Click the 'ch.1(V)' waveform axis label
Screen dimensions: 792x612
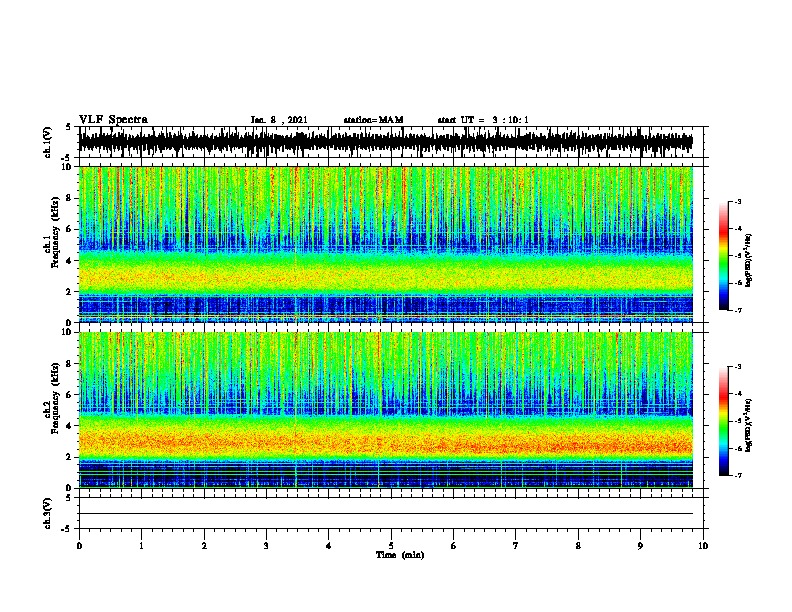coord(48,142)
